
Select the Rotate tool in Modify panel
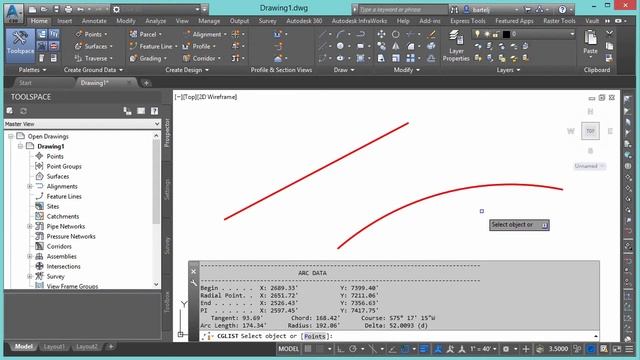[x=396, y=34]
